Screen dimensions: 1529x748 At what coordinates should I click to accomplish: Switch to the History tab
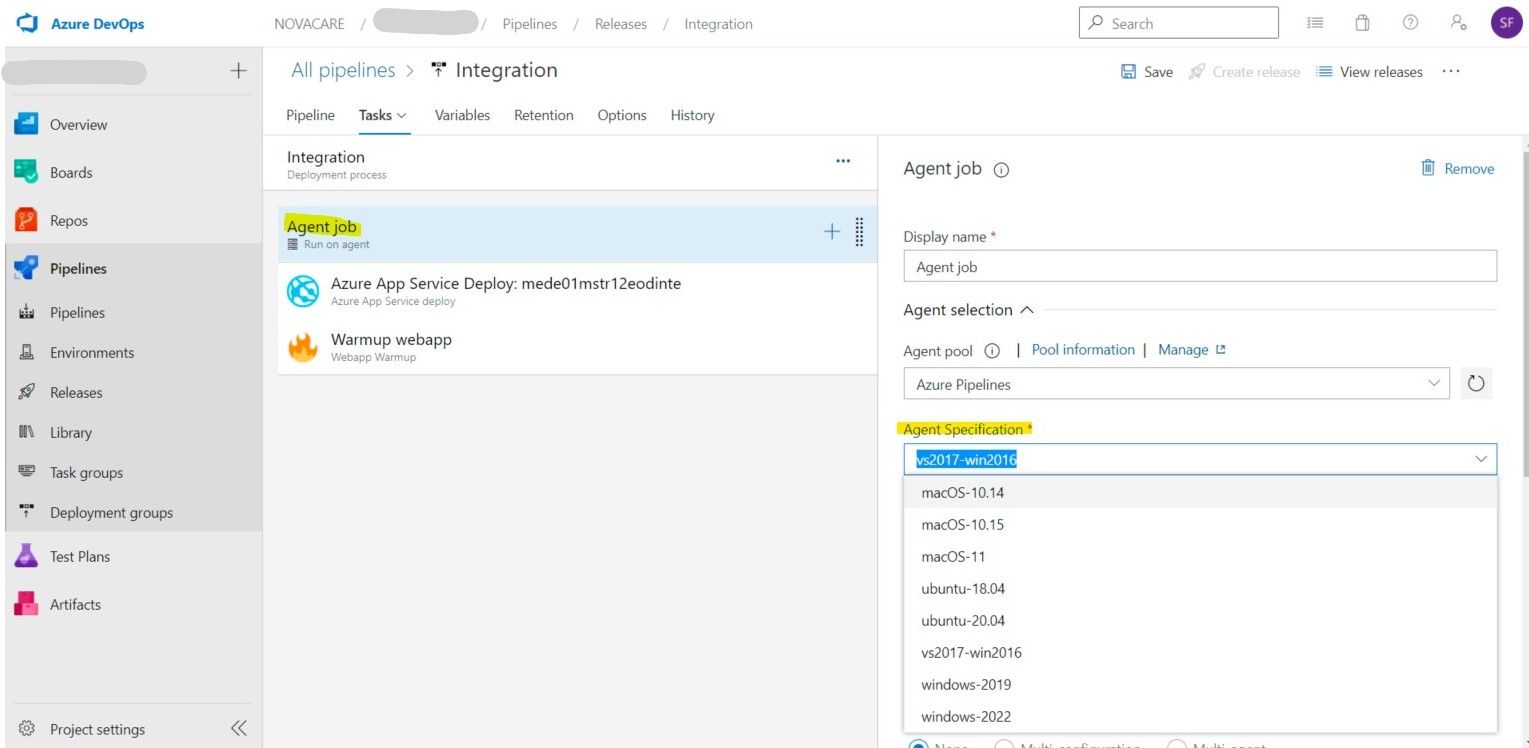coord(692,115)
